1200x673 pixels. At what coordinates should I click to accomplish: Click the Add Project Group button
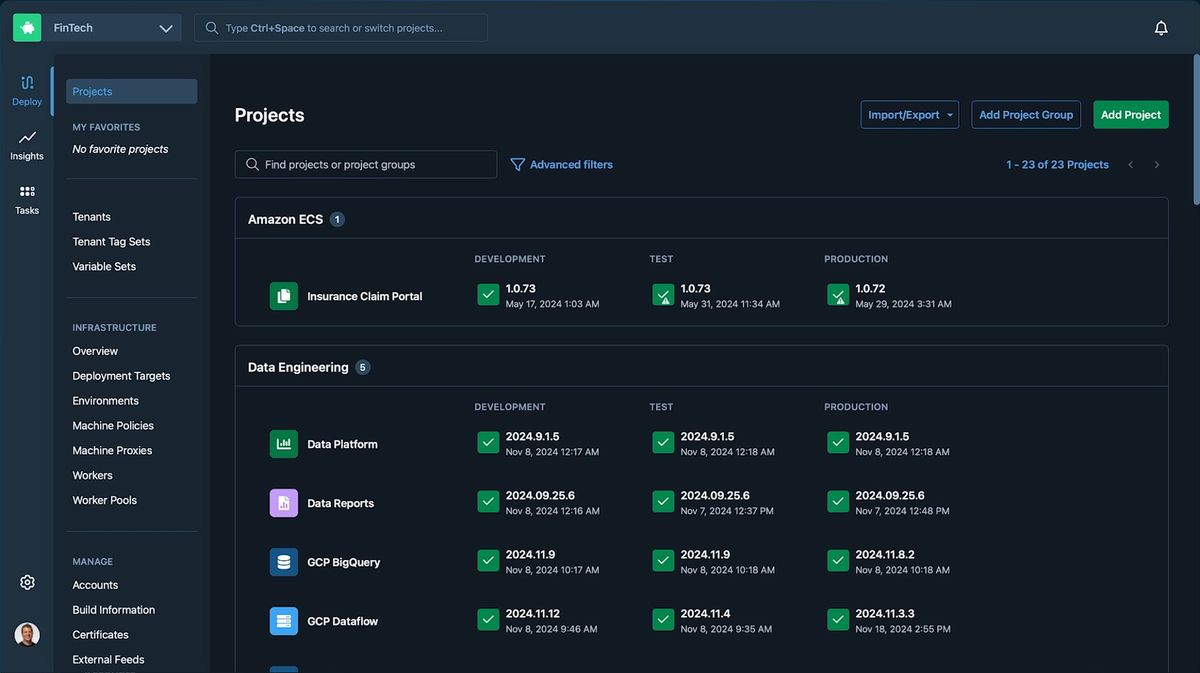(1025, 115)
